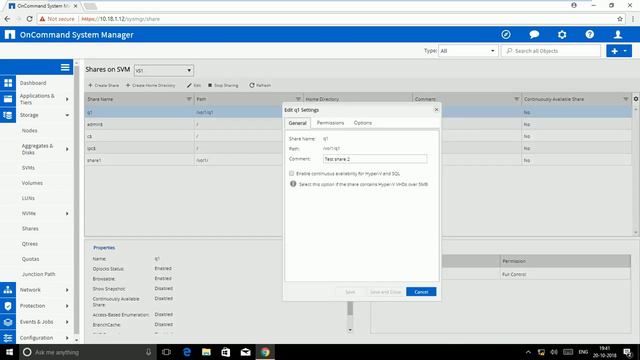Open the chat feedback icon in header
The image size is (640, 360).
(534, 35)
